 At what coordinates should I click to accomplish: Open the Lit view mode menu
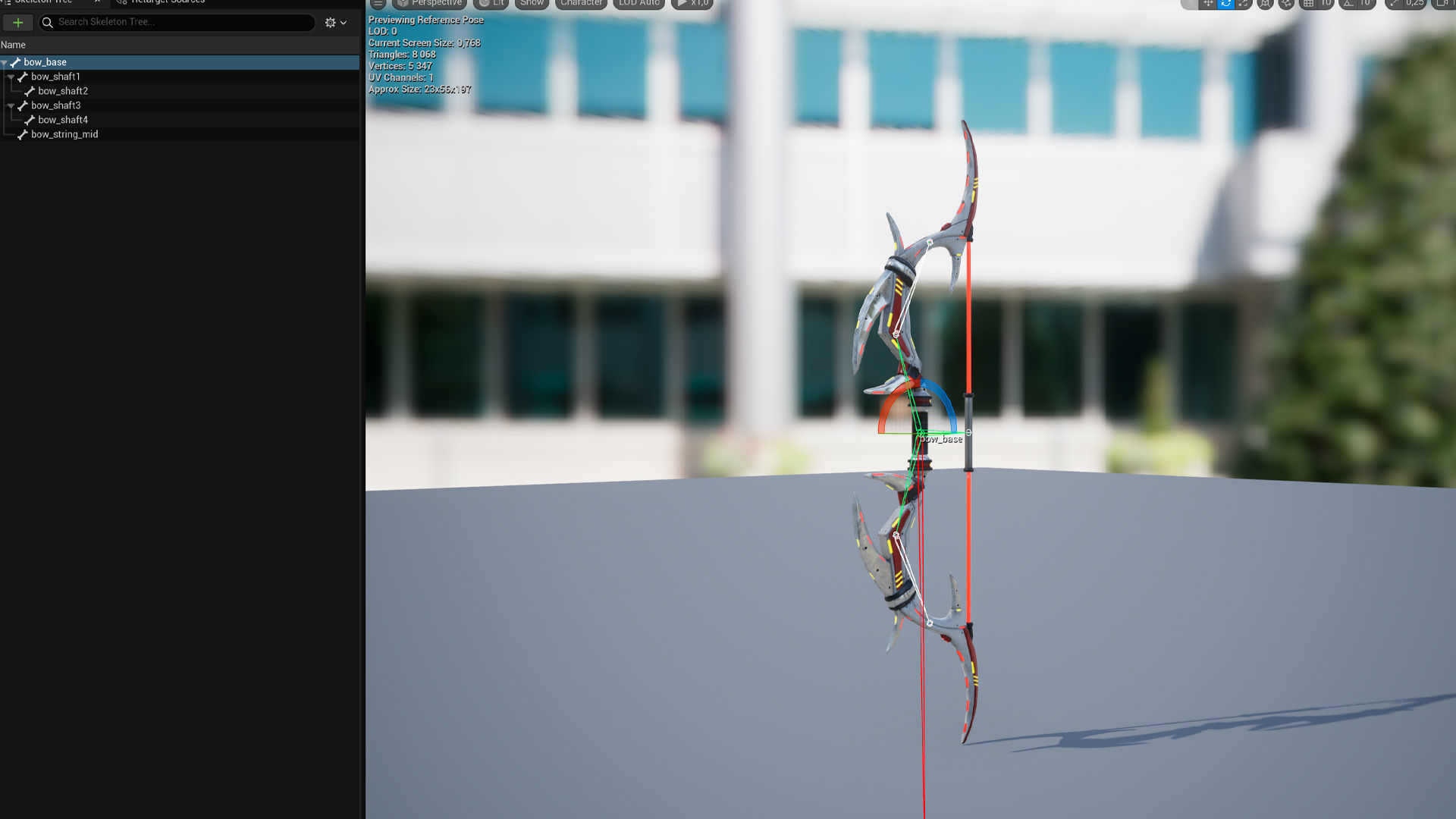point(491,4)
